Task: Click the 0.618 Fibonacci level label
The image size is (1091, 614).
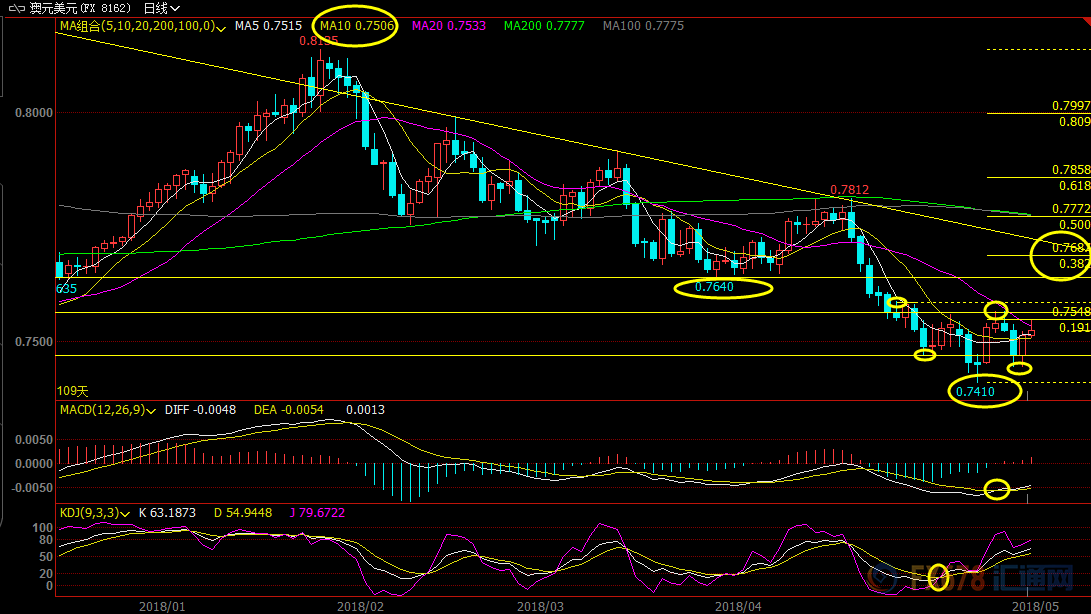Action: 1073,186
